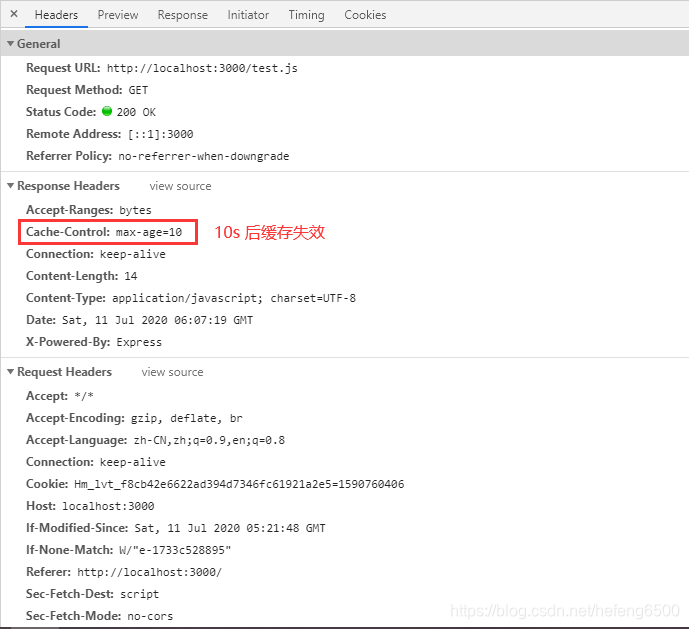
Task: Click view source for Response Headers
Action: point(180,186)
